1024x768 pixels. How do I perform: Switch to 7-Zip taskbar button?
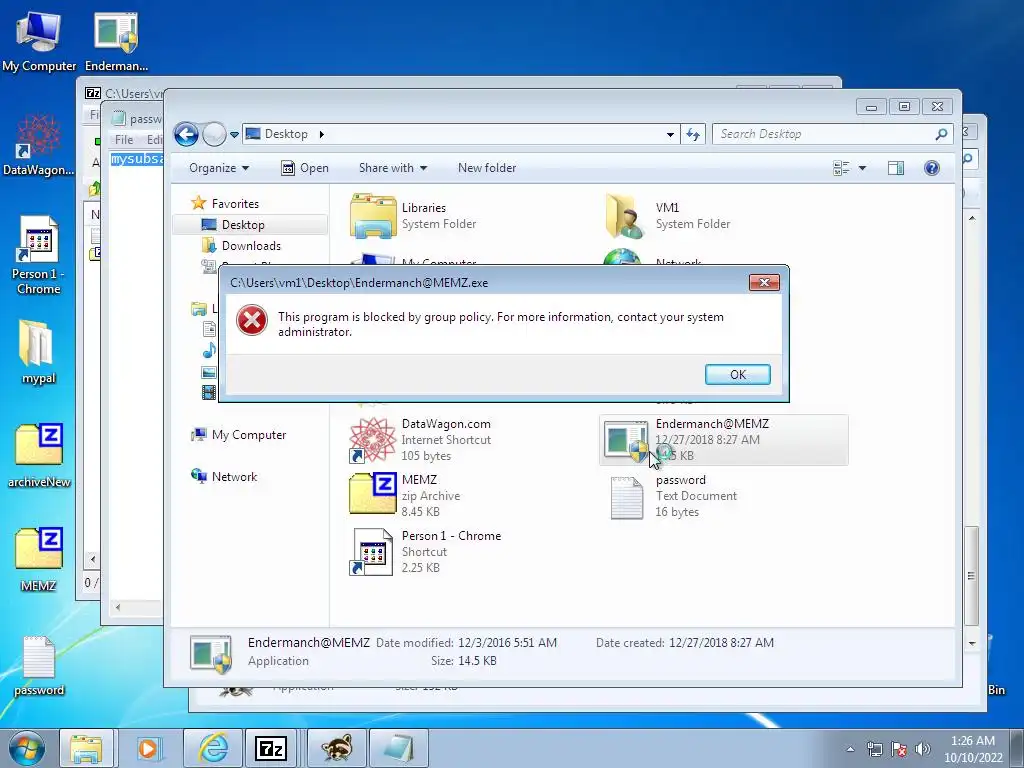pos(271,748)
